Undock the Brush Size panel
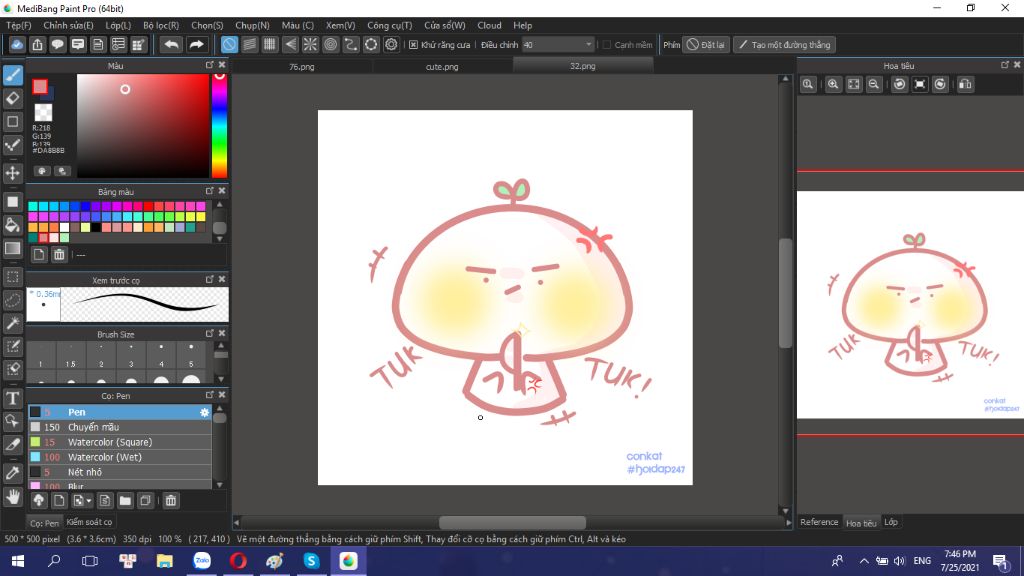The height and width of the screenshot is (576, 1024). click(210, 334)
